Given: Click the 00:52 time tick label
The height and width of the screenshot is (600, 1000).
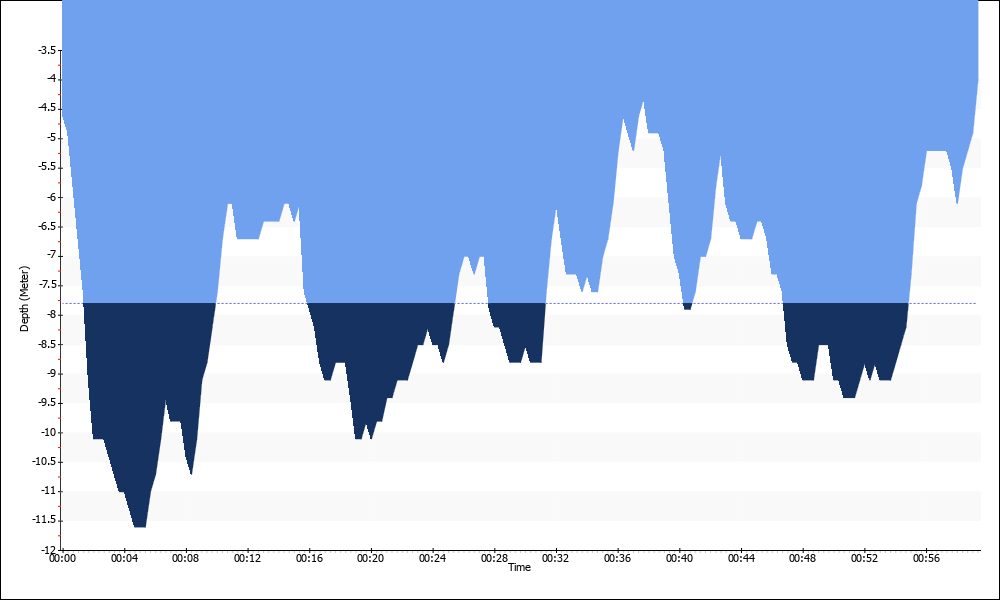Looking at the screenshot, I should pos(864,558).
